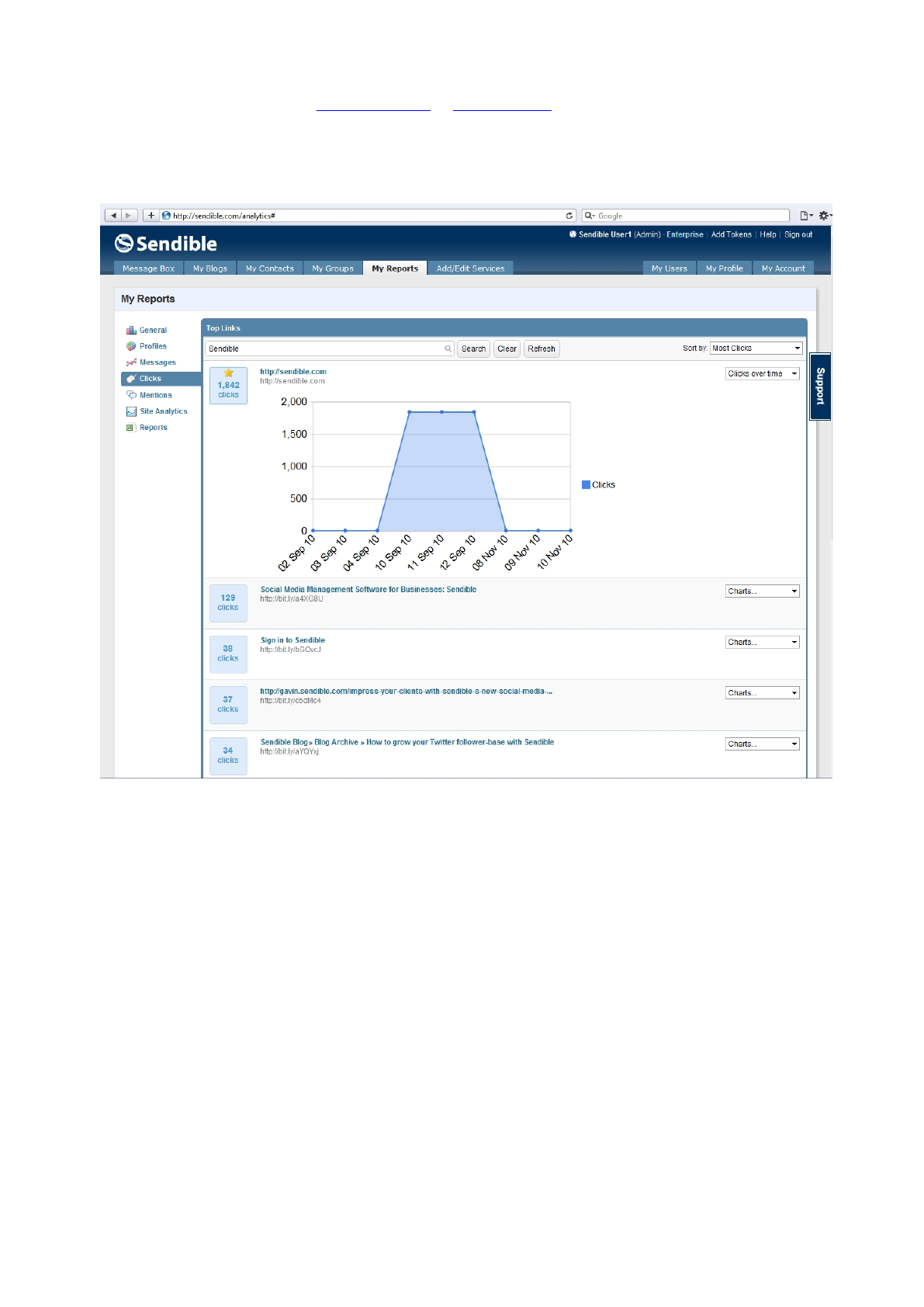924x1307 pixels.
Task: Click the blue Clicks legend swatch
Action: point(586,485)
